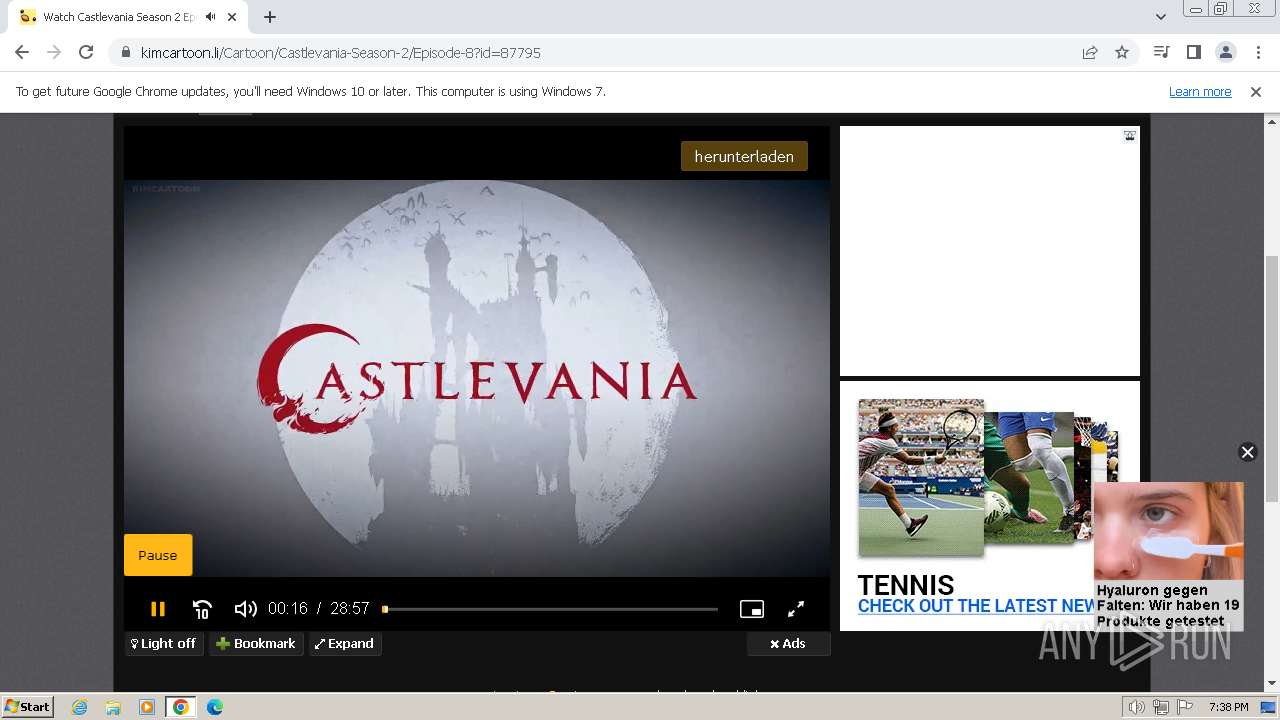Viewport: 1280px width, 720px height.
Task: Open picture-in-picture mode
Action: click(752, 609)
